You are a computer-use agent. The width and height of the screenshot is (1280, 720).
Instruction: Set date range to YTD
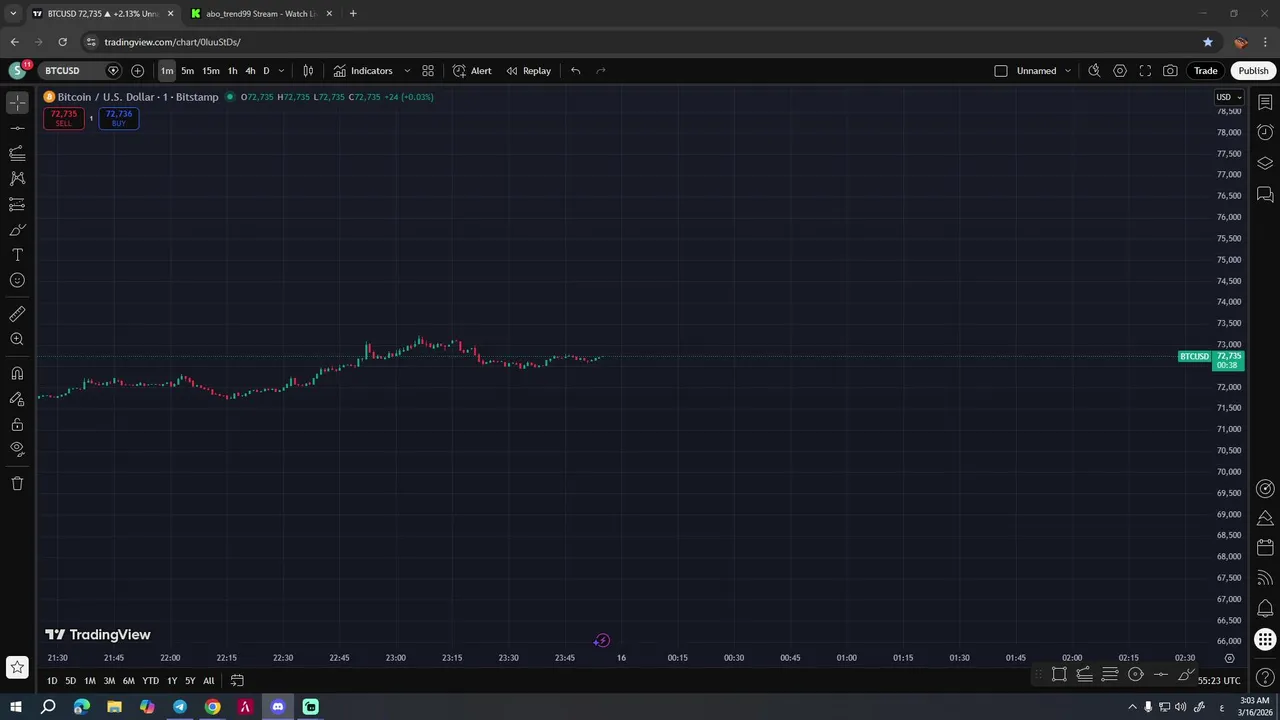150,681
